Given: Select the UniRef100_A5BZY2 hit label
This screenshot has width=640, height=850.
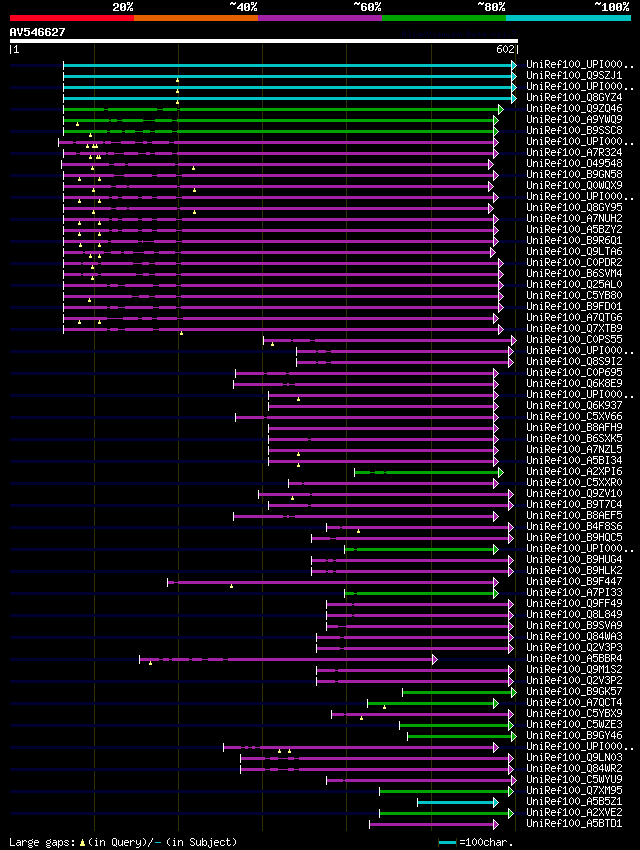Looking at the screenshot, I should pyautogui.click(x=574, y=230).
